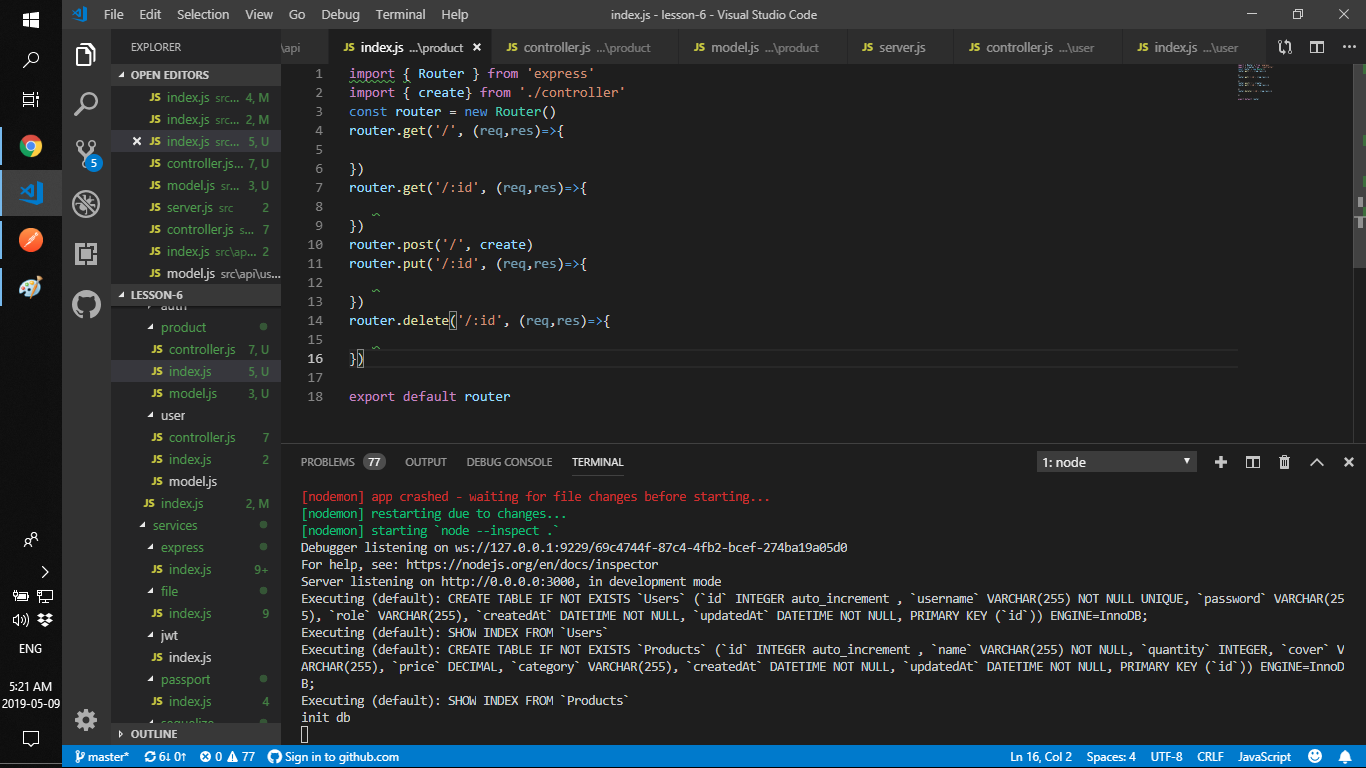Open Source Control view with badge 5
Screen dimensions: 1366x768
coord(87,153)
